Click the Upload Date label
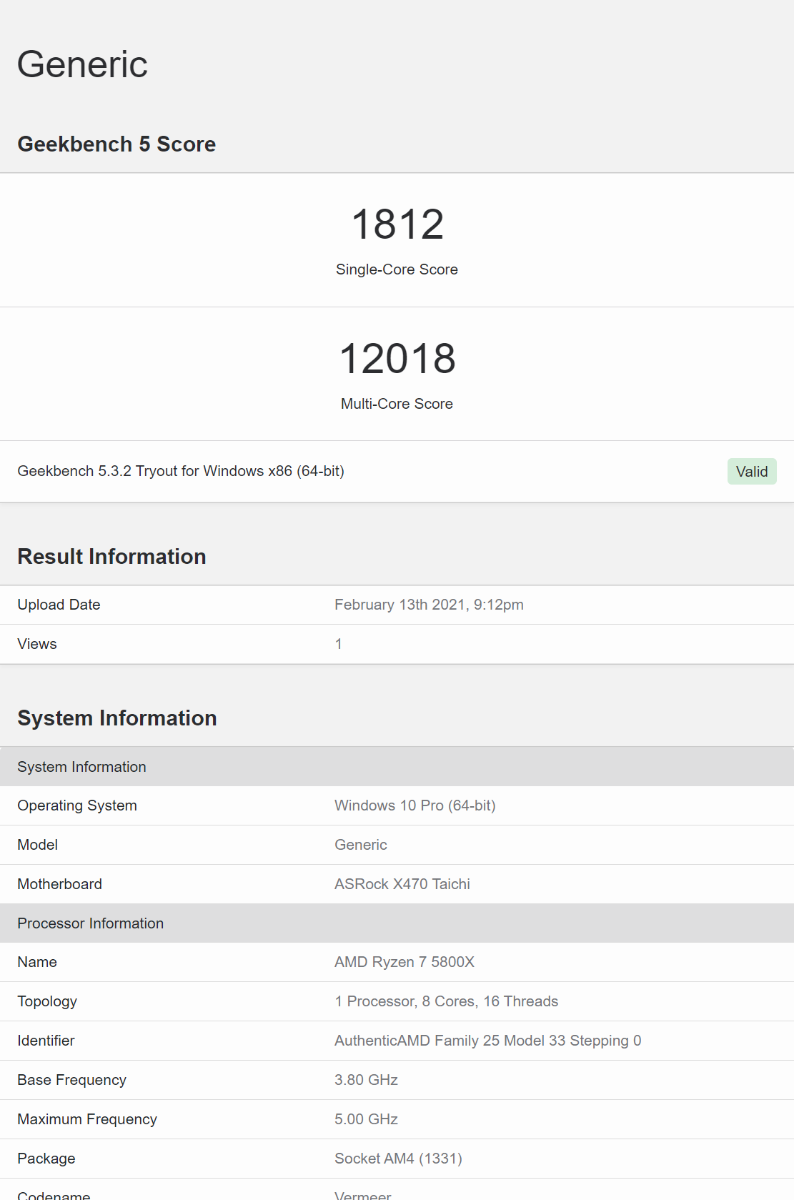This screenshot has height=1200, width=794. pyautogui.click(x=59, y=605)
